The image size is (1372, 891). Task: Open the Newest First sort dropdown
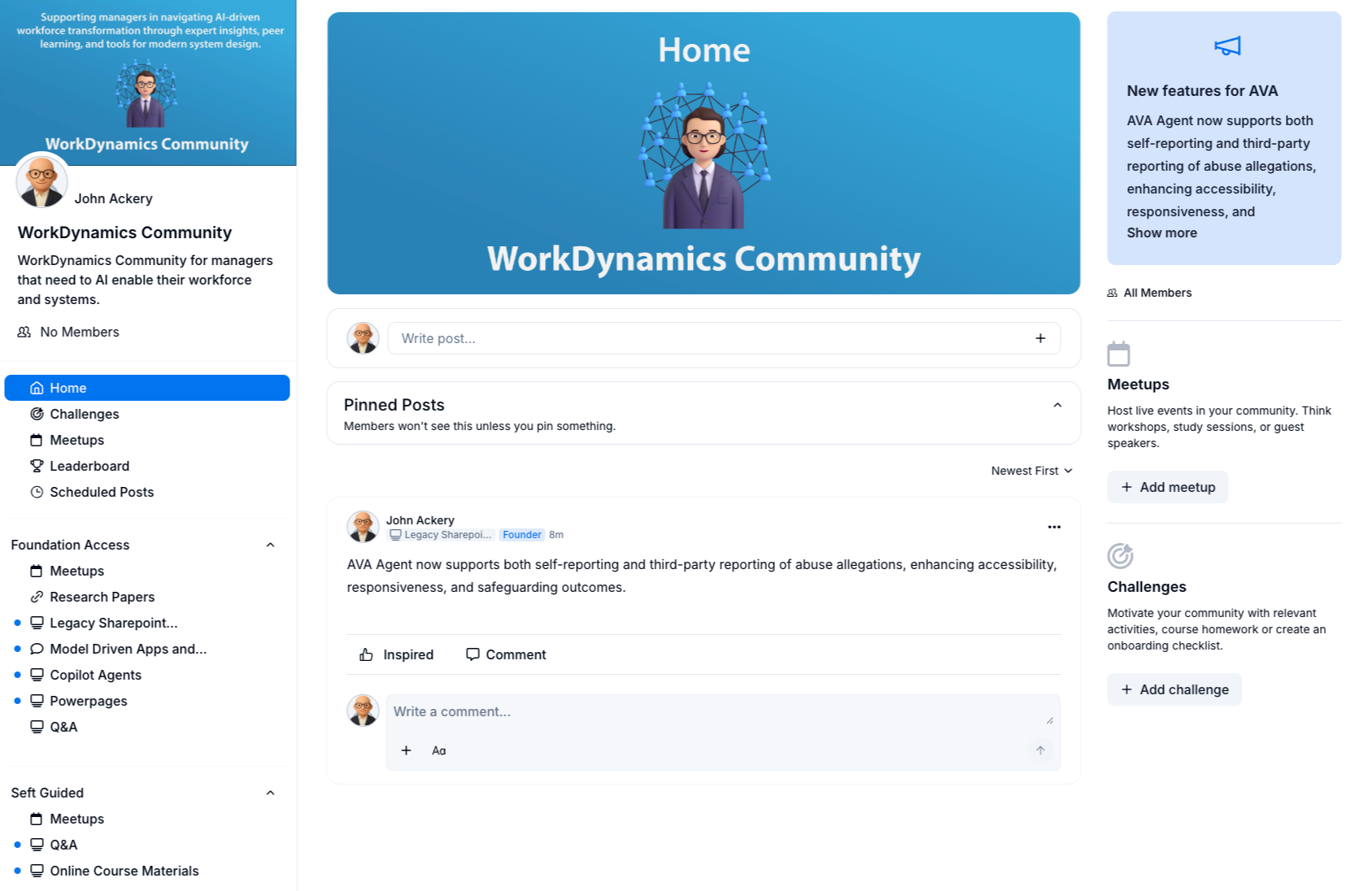tap(1032, 471)
